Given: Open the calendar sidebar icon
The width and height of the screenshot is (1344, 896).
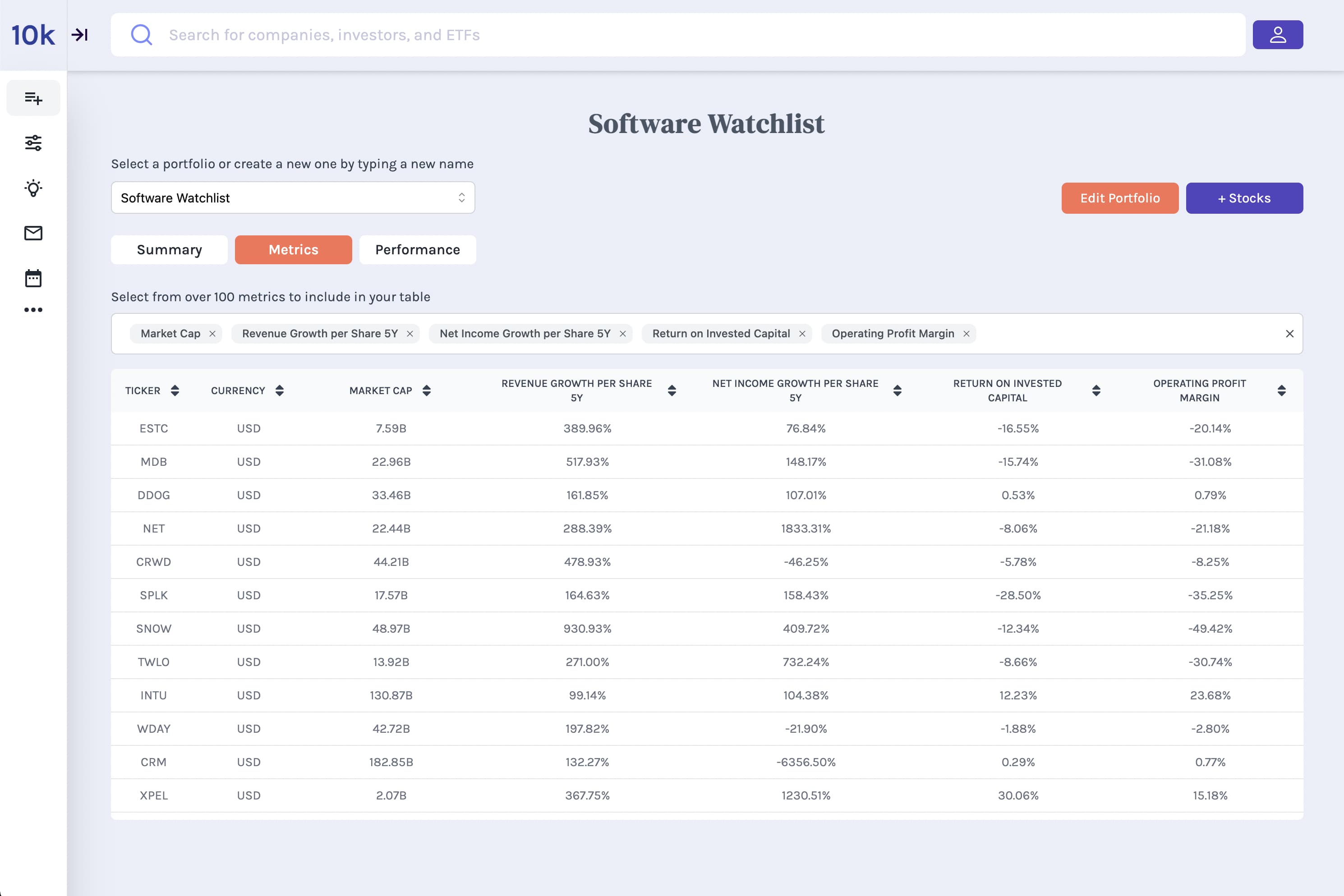Looking at the screenshot, I should [x=33, y=278].
